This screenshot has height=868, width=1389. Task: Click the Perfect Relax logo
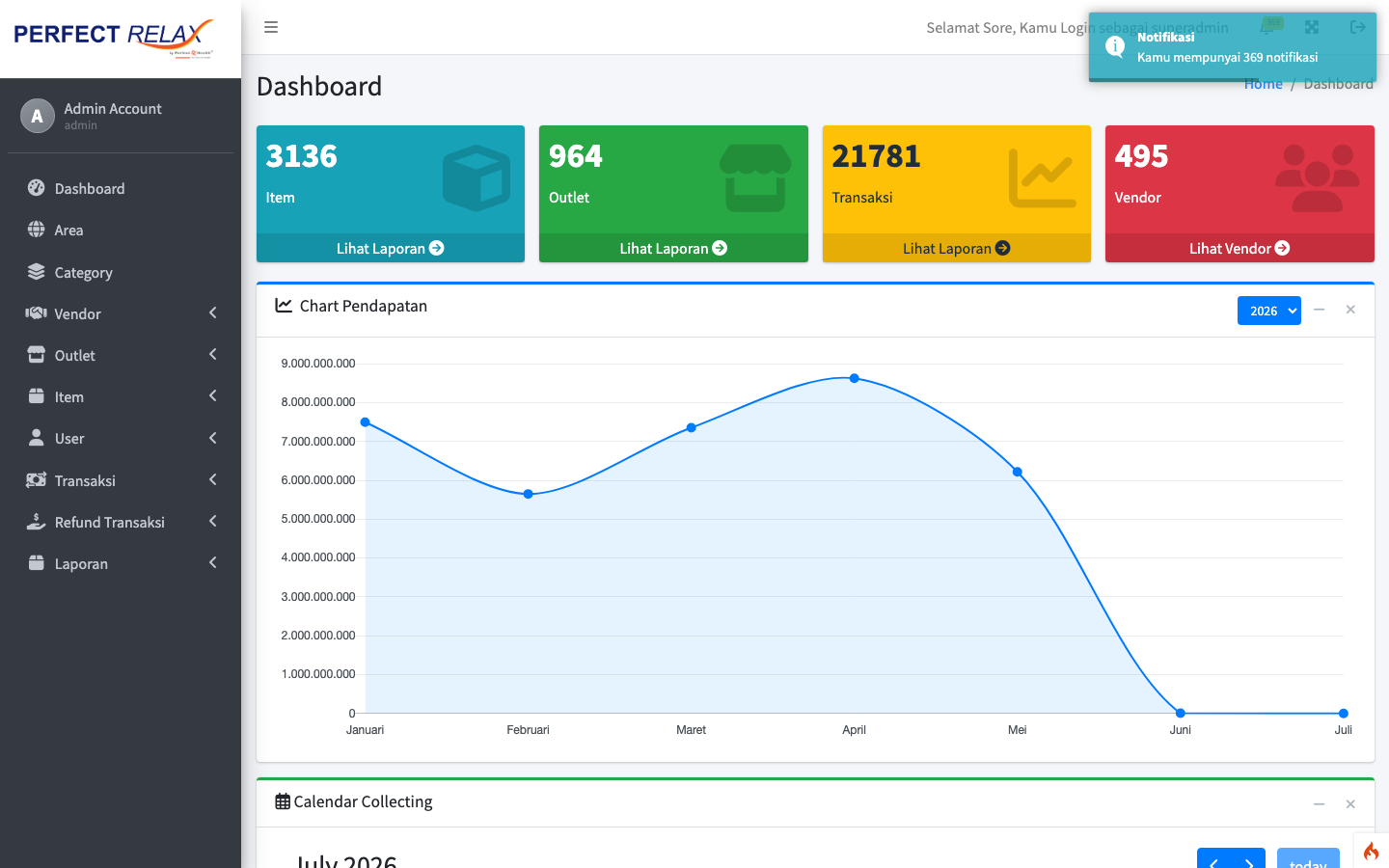(114, 38)
